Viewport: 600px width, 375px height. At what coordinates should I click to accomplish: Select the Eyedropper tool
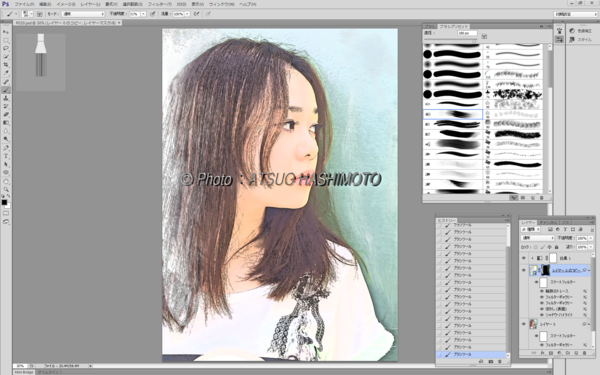click(x=6, y=73)
